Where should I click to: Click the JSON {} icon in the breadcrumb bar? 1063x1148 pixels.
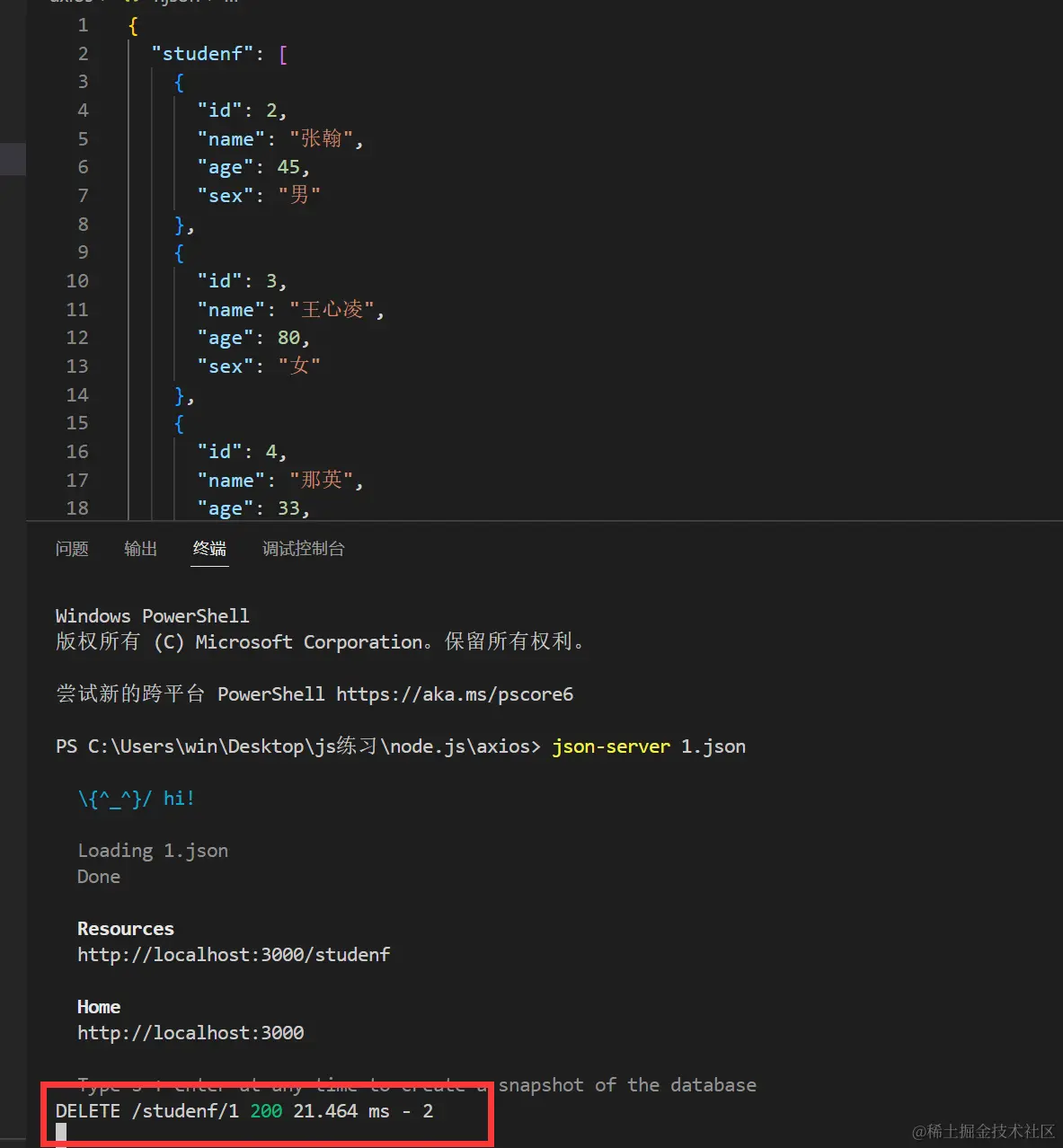coord(131,3)
